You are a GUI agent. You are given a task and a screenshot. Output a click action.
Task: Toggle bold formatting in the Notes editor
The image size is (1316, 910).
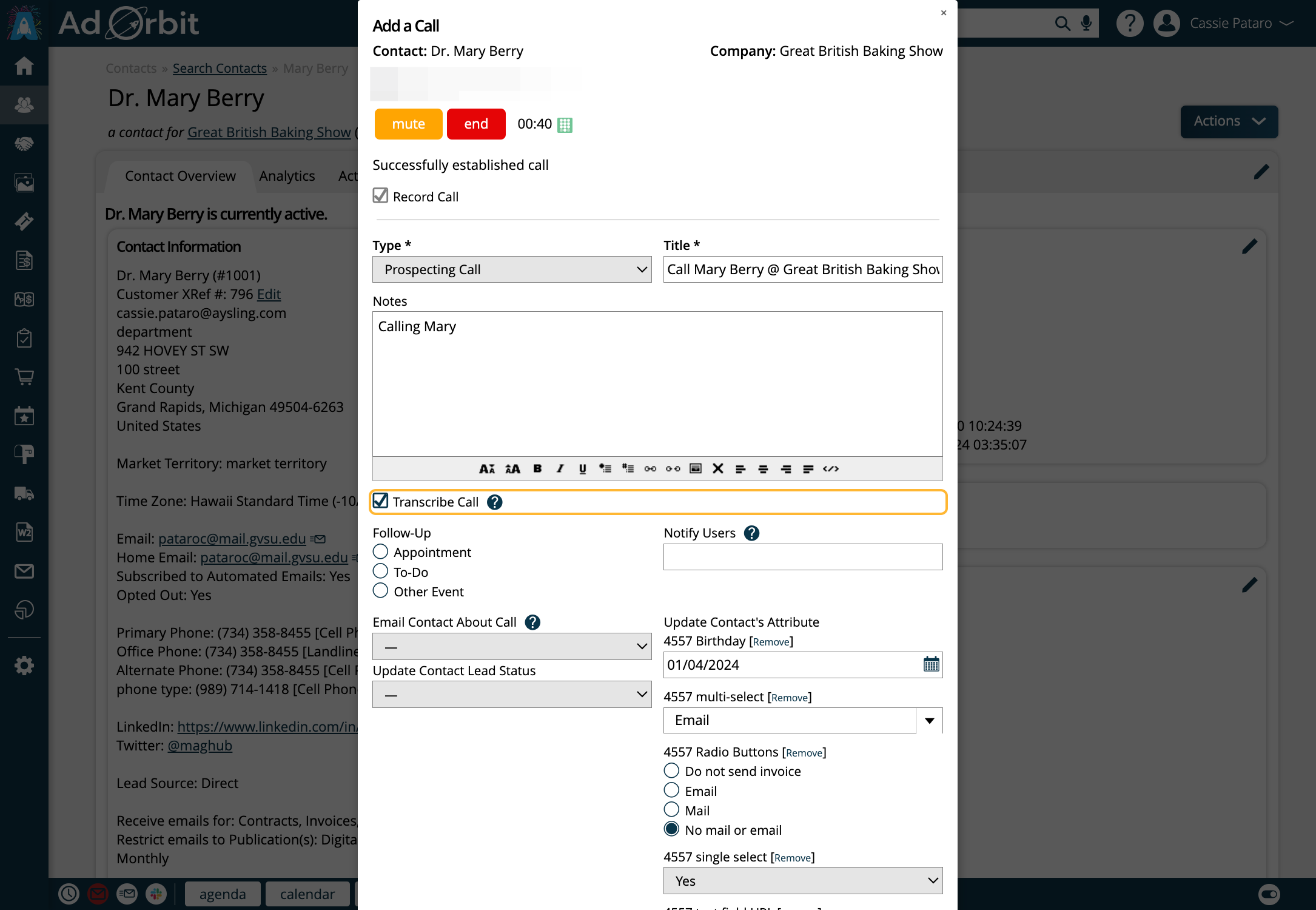click(537, 468)
